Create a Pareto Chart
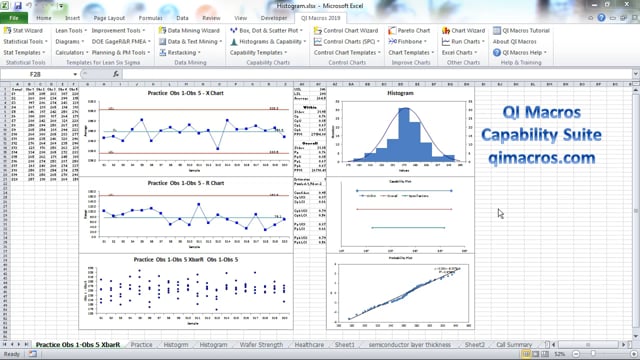Screen dimensions: 640x360 pyautogui.click(x=409, y=31)
